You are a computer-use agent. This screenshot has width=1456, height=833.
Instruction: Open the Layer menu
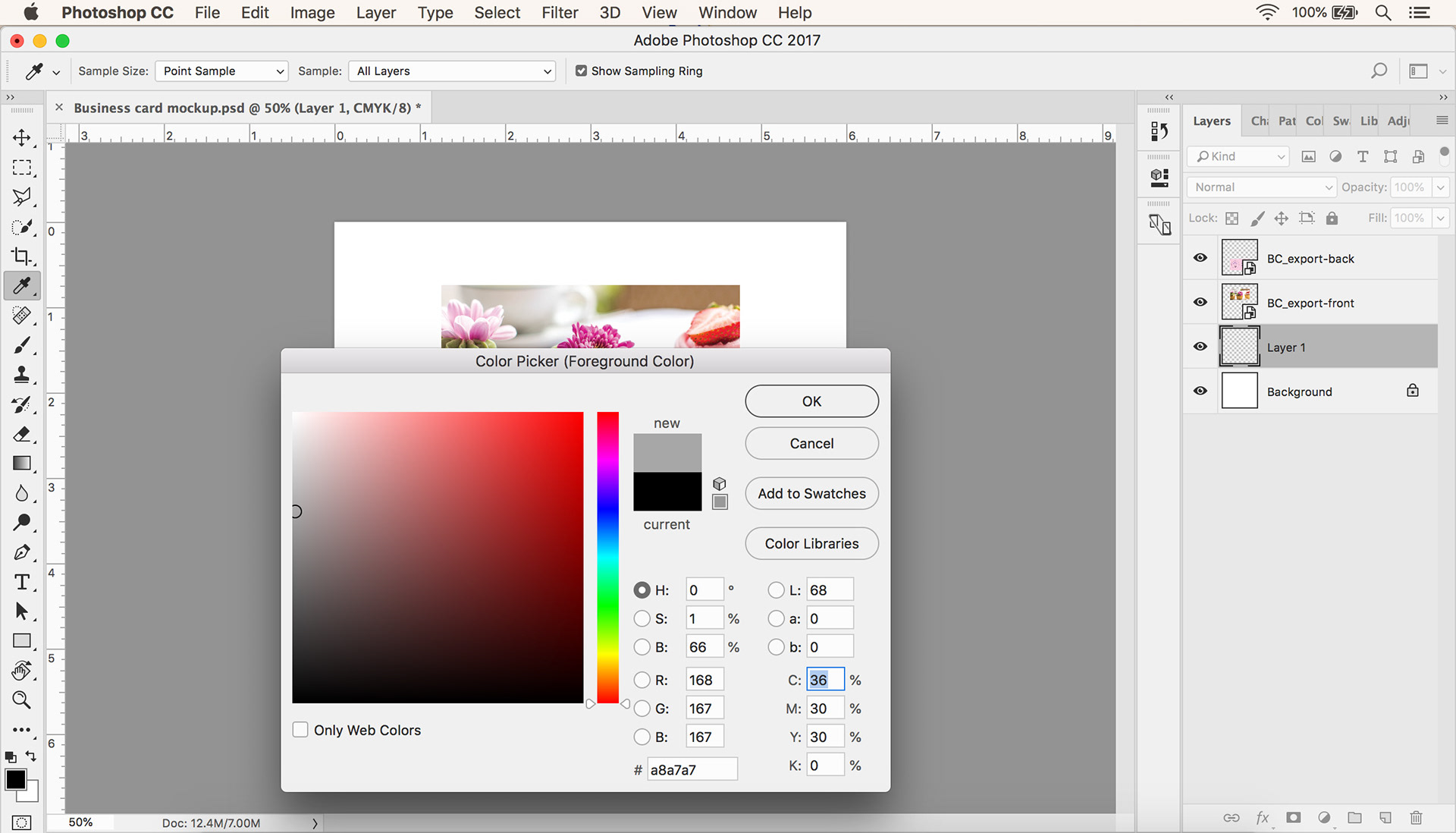pos(376,13)
